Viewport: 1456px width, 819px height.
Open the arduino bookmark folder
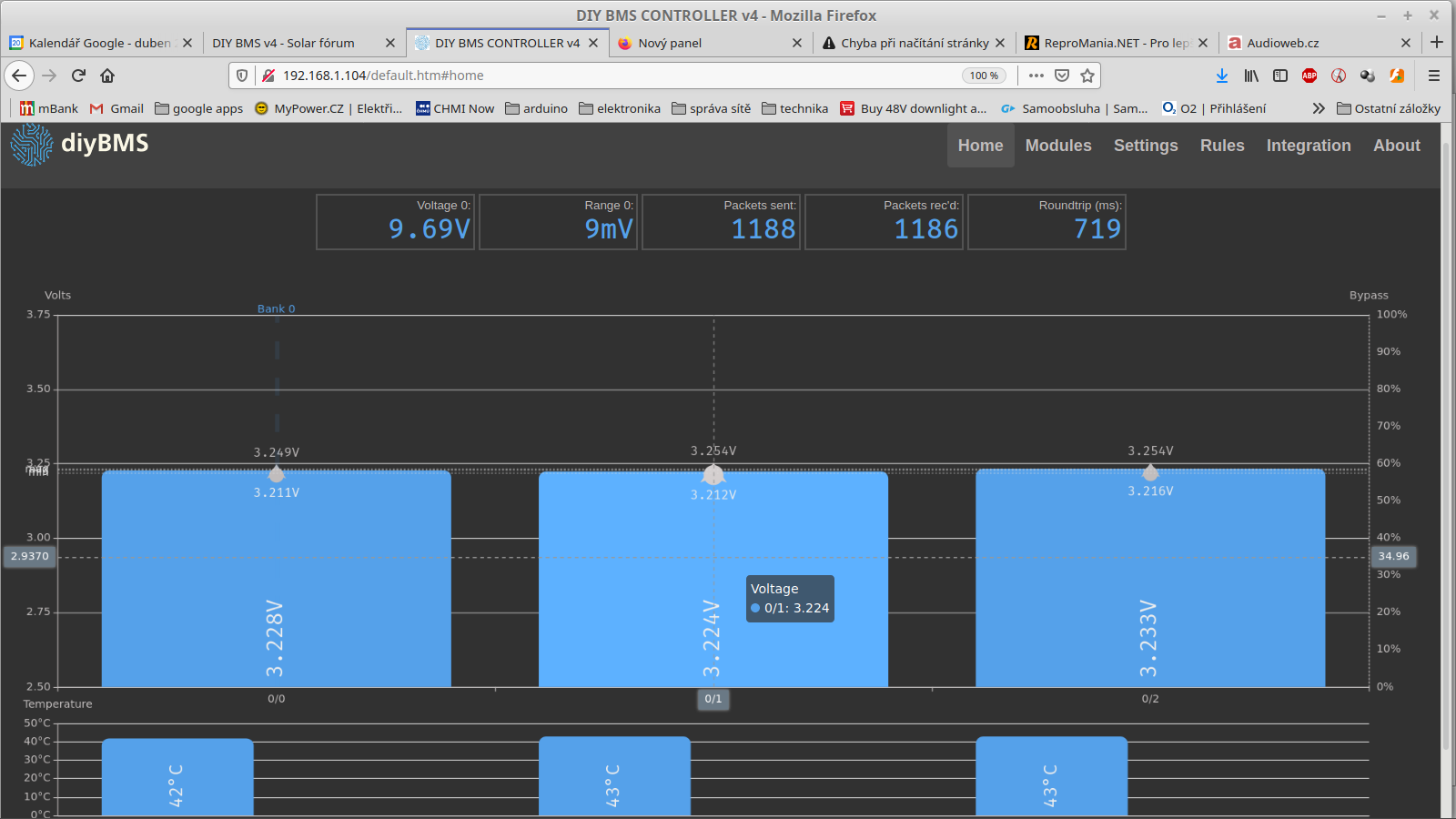tap(537, 108)
